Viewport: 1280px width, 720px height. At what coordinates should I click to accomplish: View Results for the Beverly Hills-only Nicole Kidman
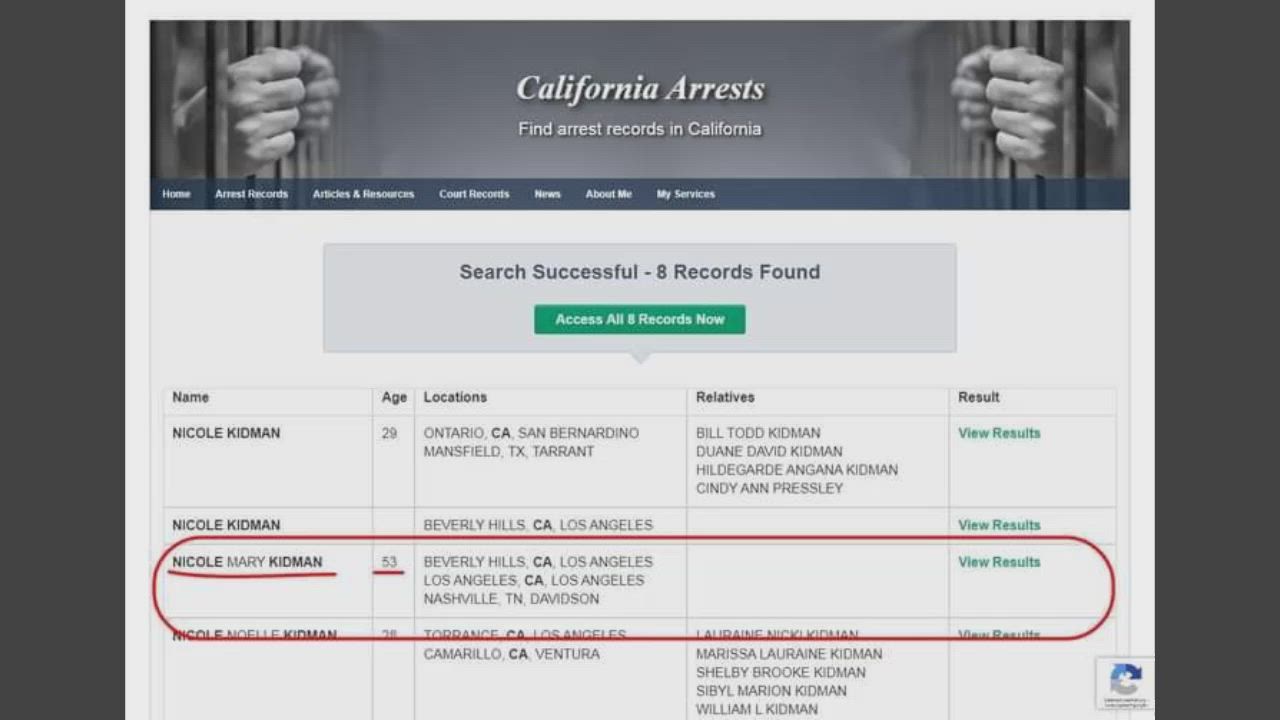point(999,525)
